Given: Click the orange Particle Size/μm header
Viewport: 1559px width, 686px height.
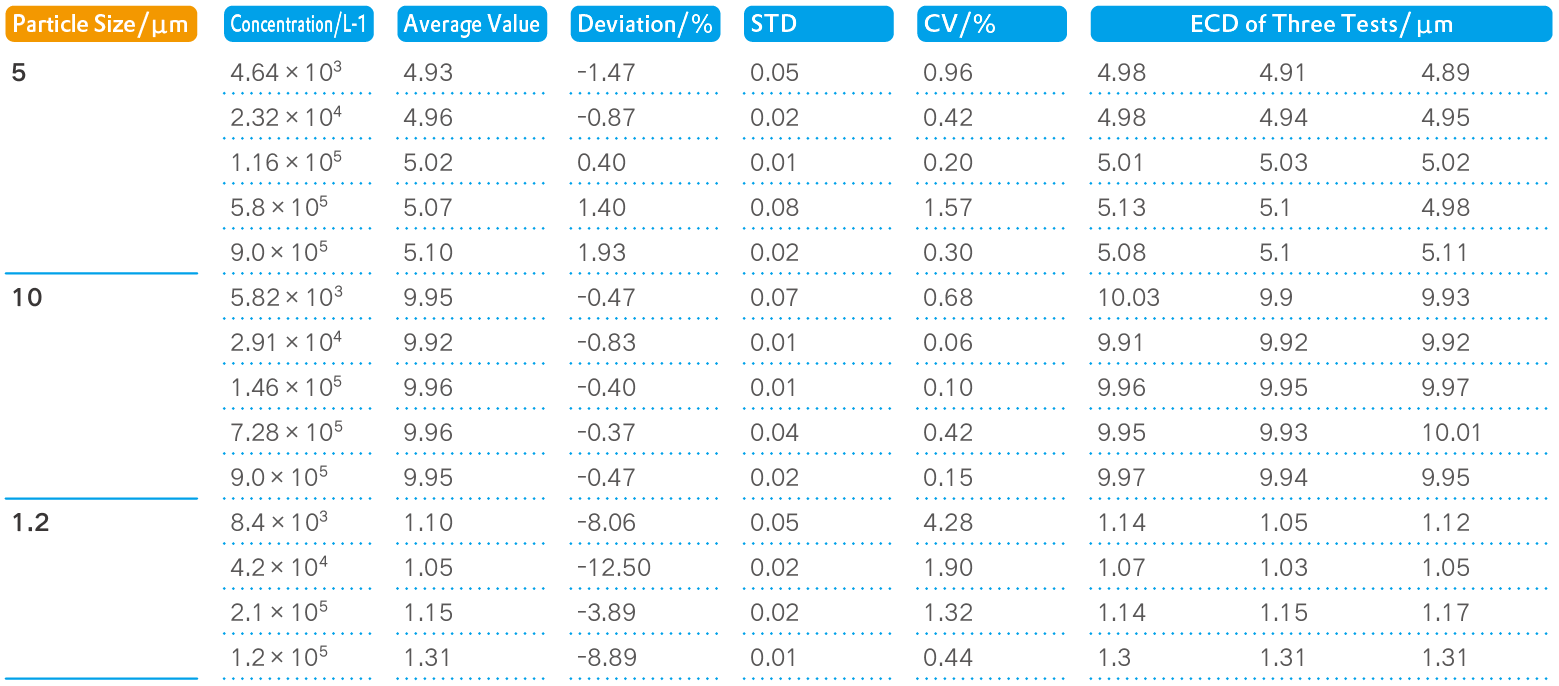Looking at the screenshot, I should point(101,24).
